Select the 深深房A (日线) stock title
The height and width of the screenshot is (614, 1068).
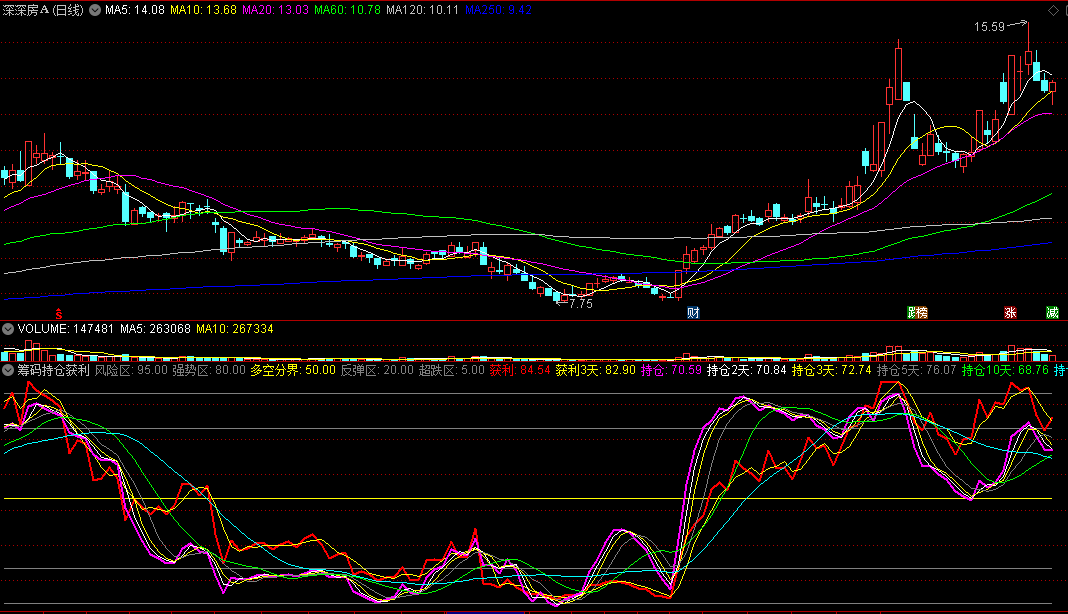[44, 10]
